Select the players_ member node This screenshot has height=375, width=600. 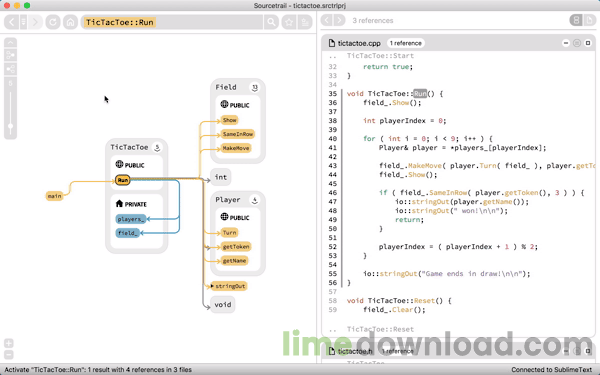click(131, 219)
